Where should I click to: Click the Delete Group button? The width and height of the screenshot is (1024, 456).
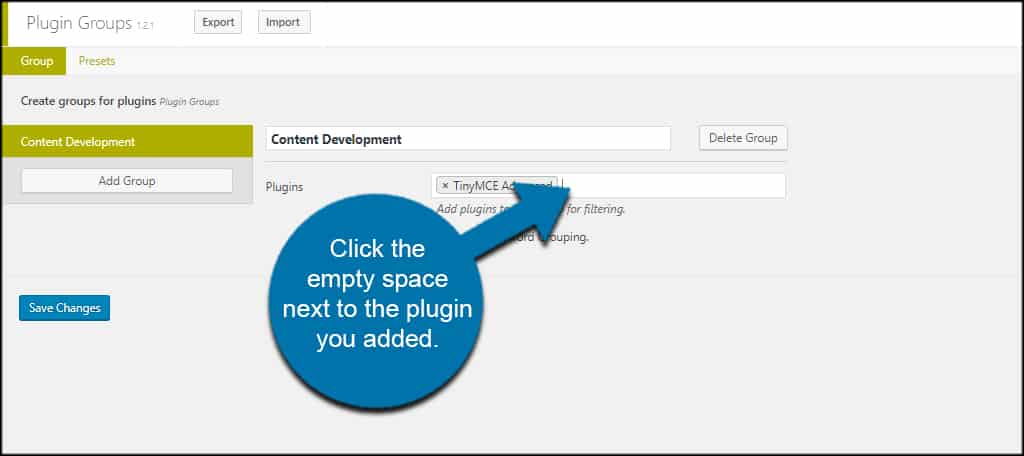[x=743, y=138]
